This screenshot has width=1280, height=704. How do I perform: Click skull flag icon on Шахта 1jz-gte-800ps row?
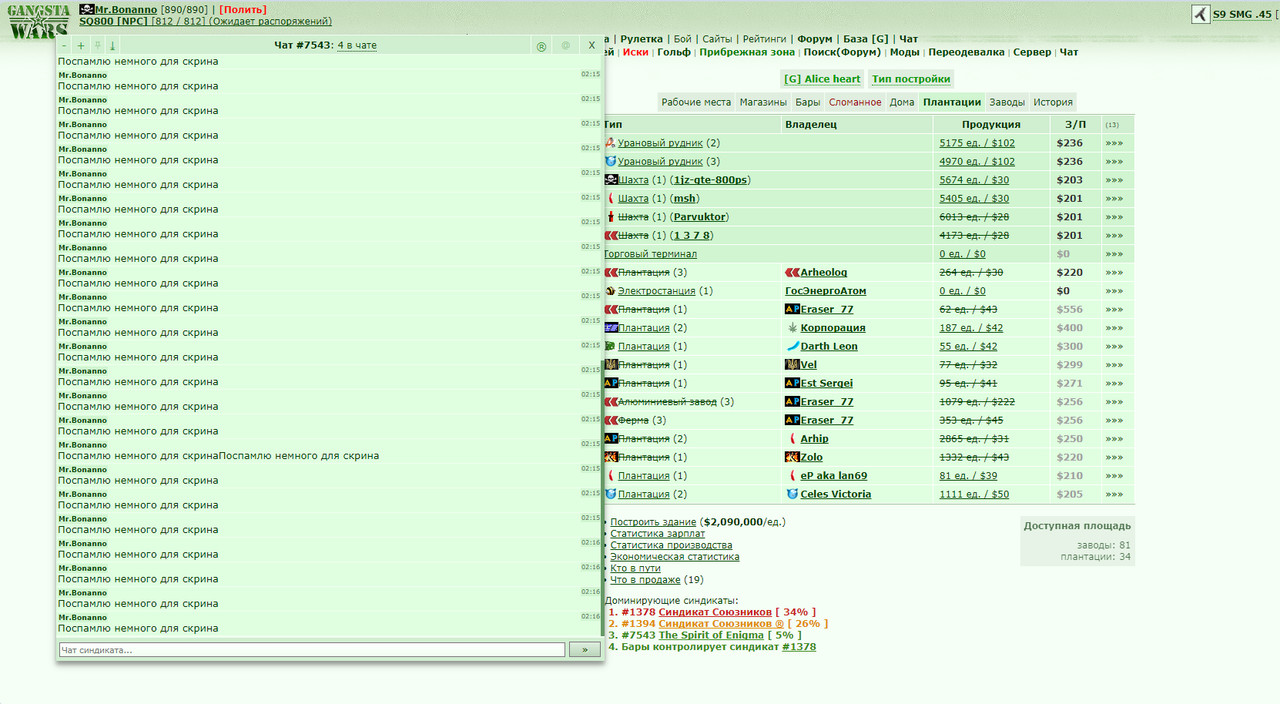(611, 180)
